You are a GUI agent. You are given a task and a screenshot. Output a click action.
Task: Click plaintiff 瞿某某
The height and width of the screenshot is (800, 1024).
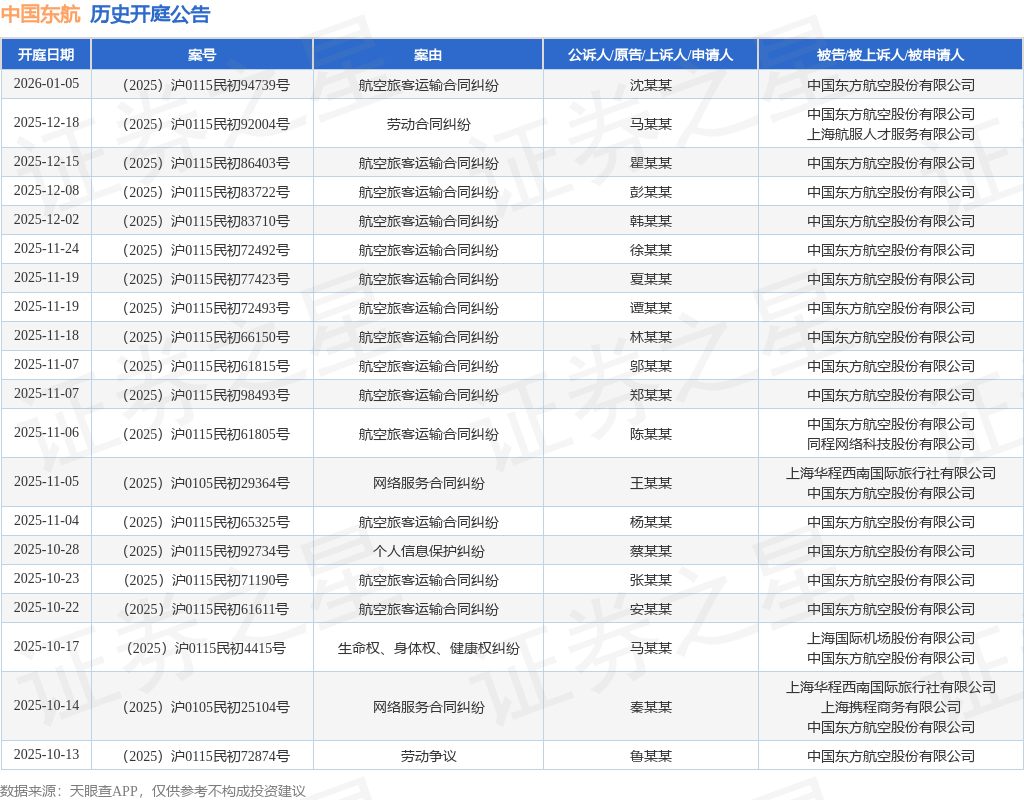pos(650,163)
